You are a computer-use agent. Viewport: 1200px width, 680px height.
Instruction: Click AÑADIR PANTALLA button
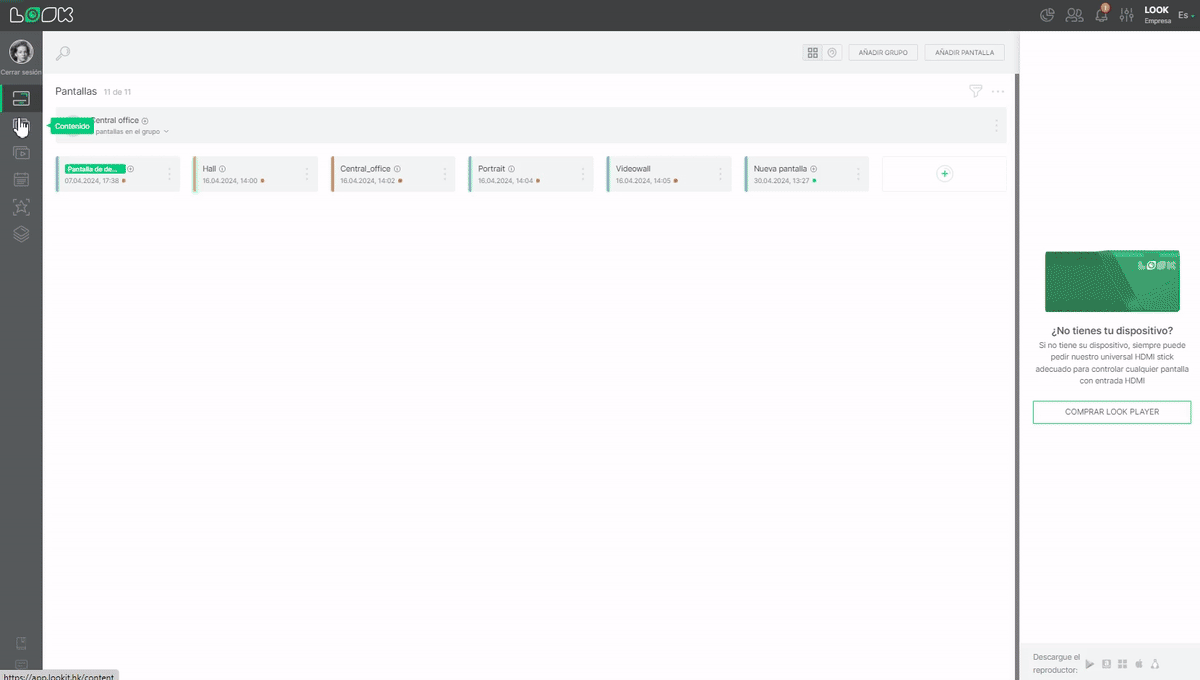click(x=965, y=52)
